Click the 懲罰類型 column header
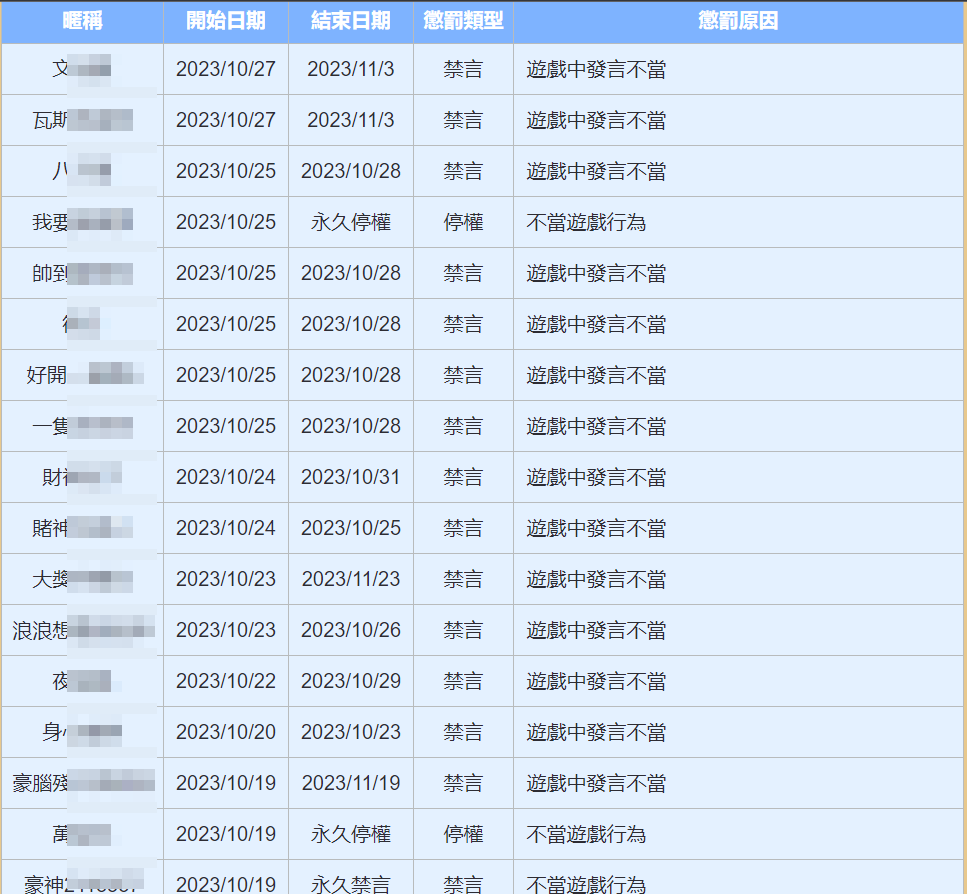Viewport: 967px width, 894px height. pyautogui.click(x=463, y=22)
